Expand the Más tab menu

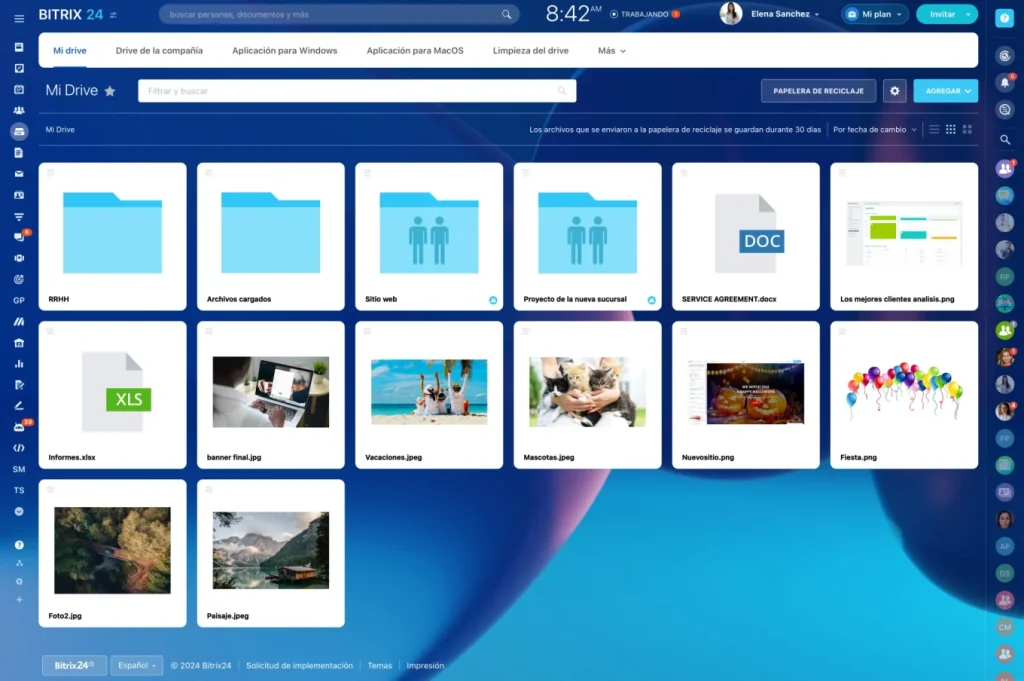611,50
